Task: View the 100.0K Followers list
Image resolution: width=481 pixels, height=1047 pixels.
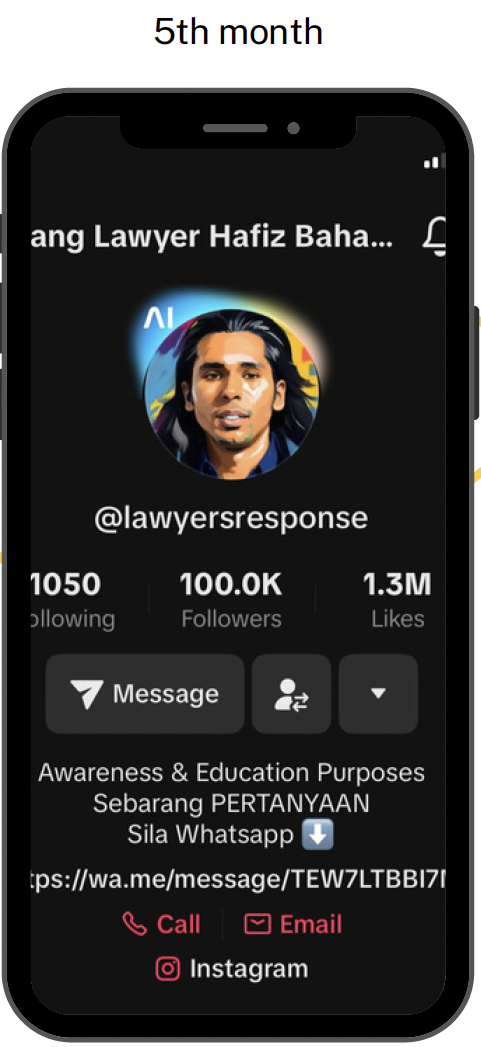Action: point(231,600)
